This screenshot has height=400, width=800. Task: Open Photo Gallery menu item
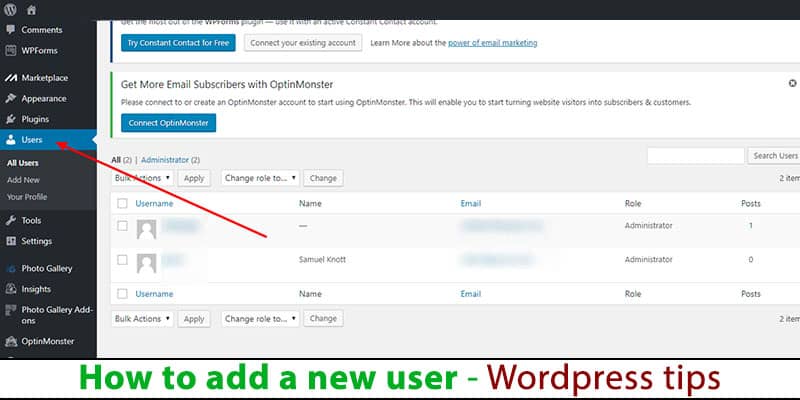[x=48, y=268]
